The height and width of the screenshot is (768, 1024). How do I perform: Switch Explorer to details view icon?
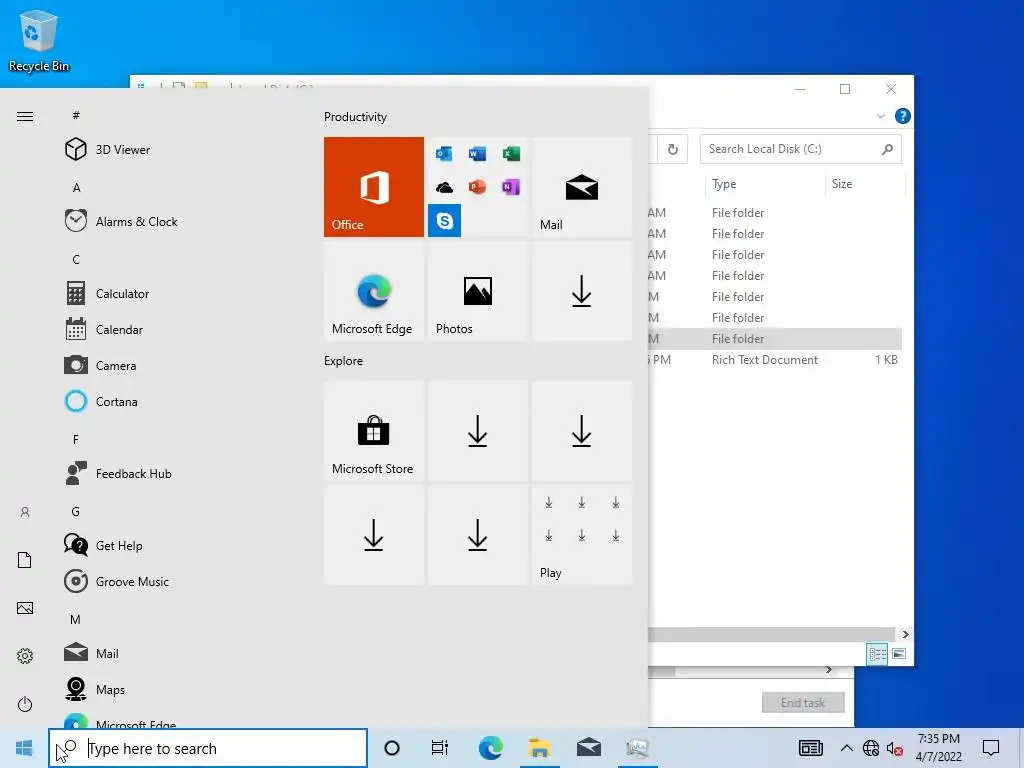click(877, 654)
